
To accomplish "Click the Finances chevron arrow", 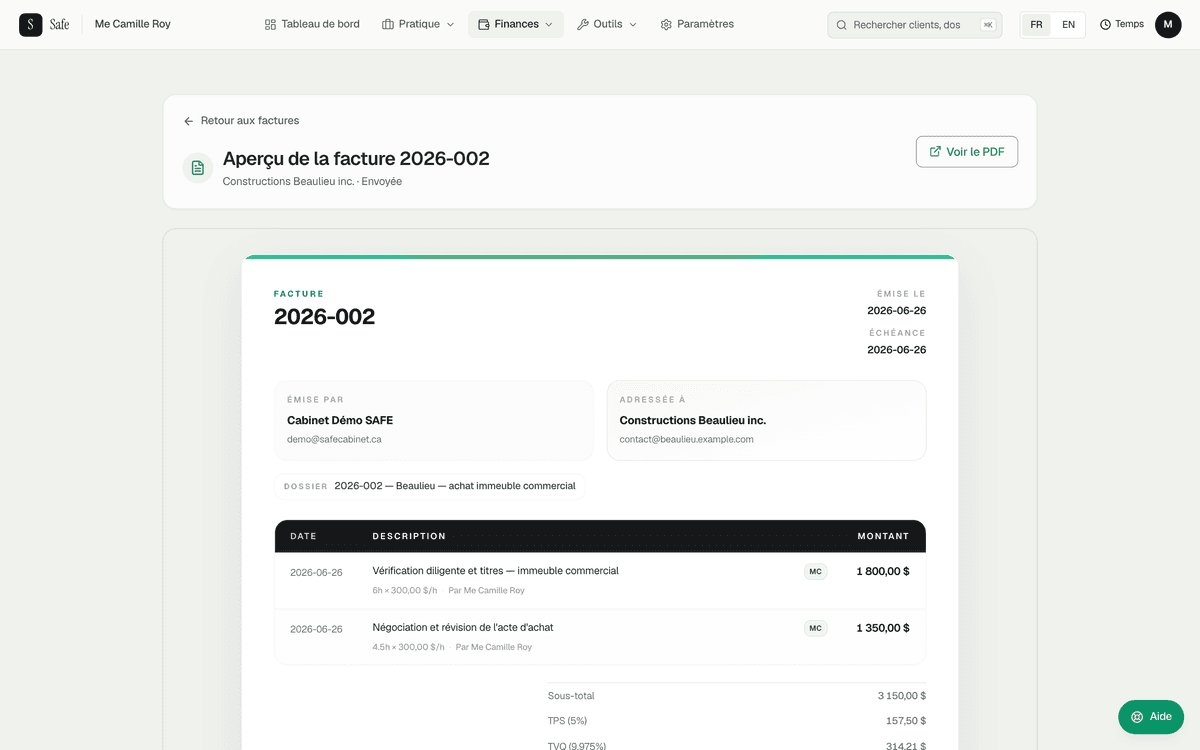I will tap(549, 25).
